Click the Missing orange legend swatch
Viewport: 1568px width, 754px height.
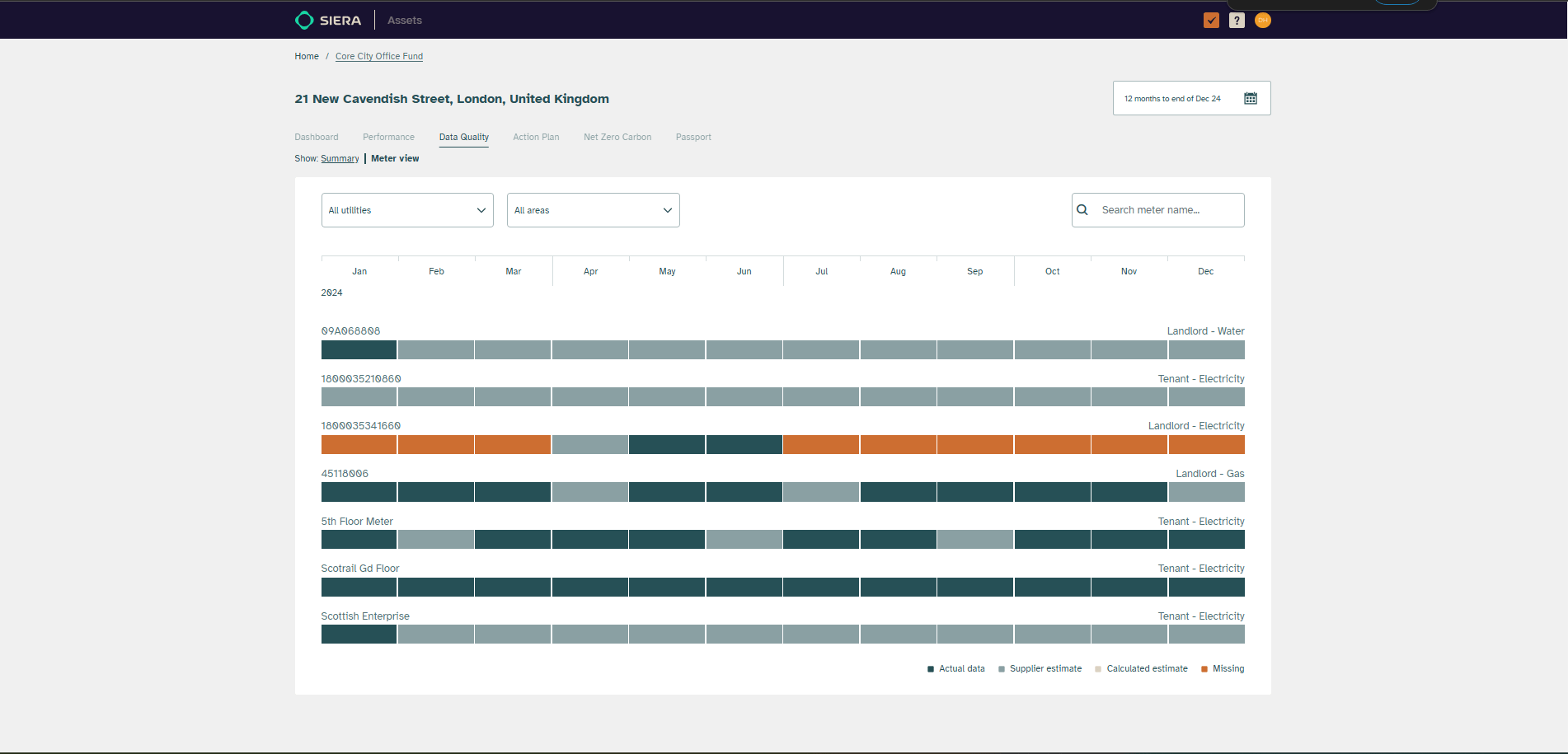click(x=1204, y=669)
